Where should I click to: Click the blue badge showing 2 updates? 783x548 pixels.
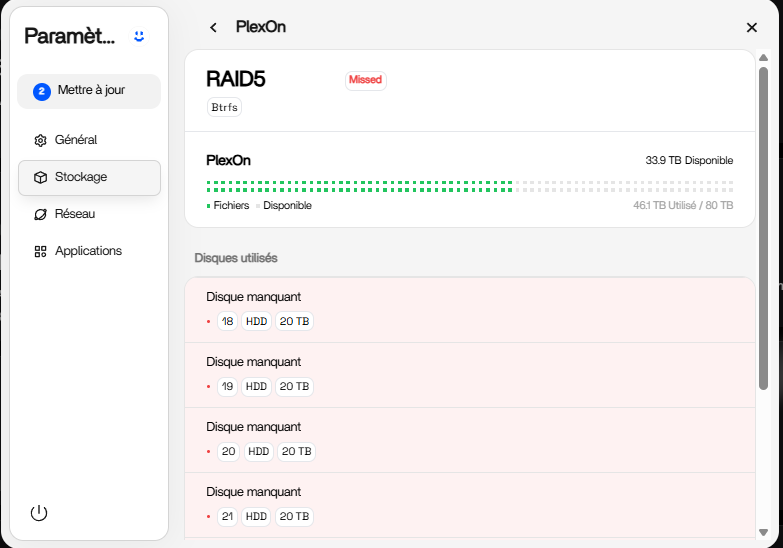(42, 91)
